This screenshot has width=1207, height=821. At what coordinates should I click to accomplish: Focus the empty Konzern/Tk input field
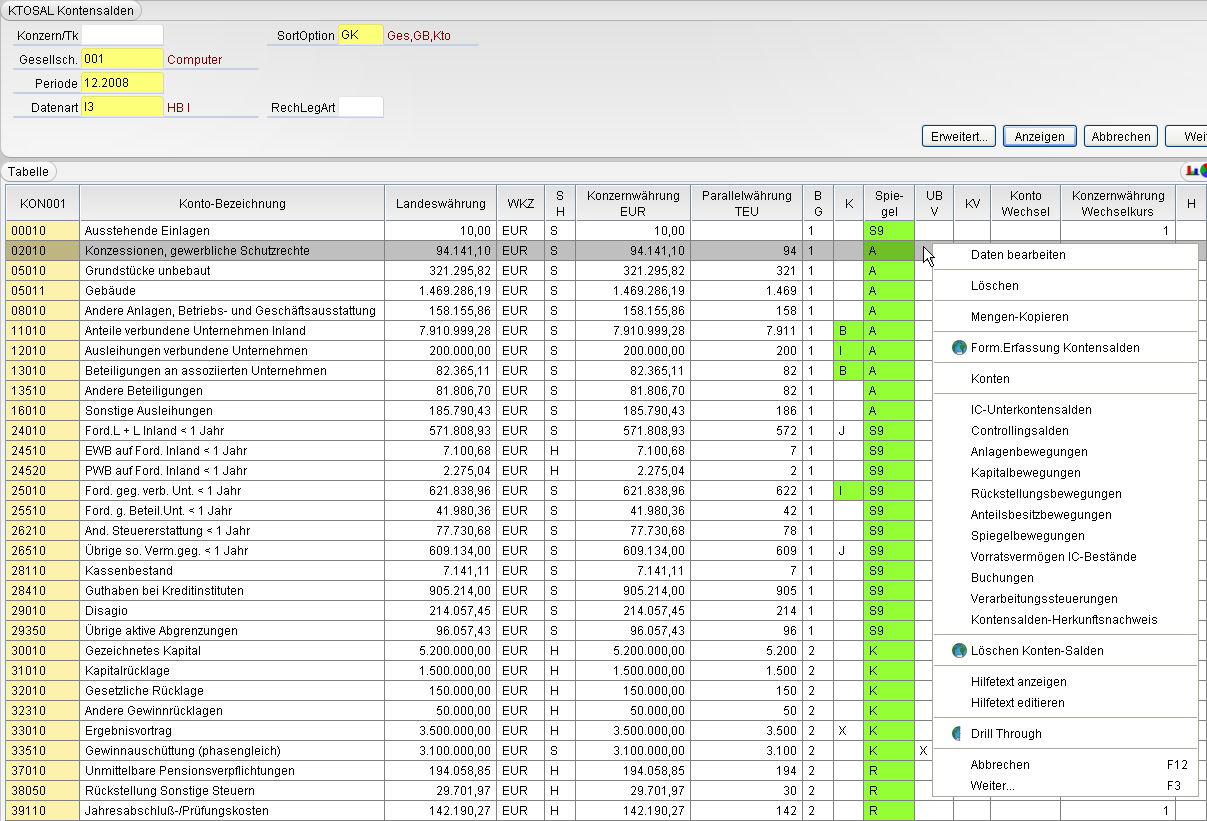122,35
